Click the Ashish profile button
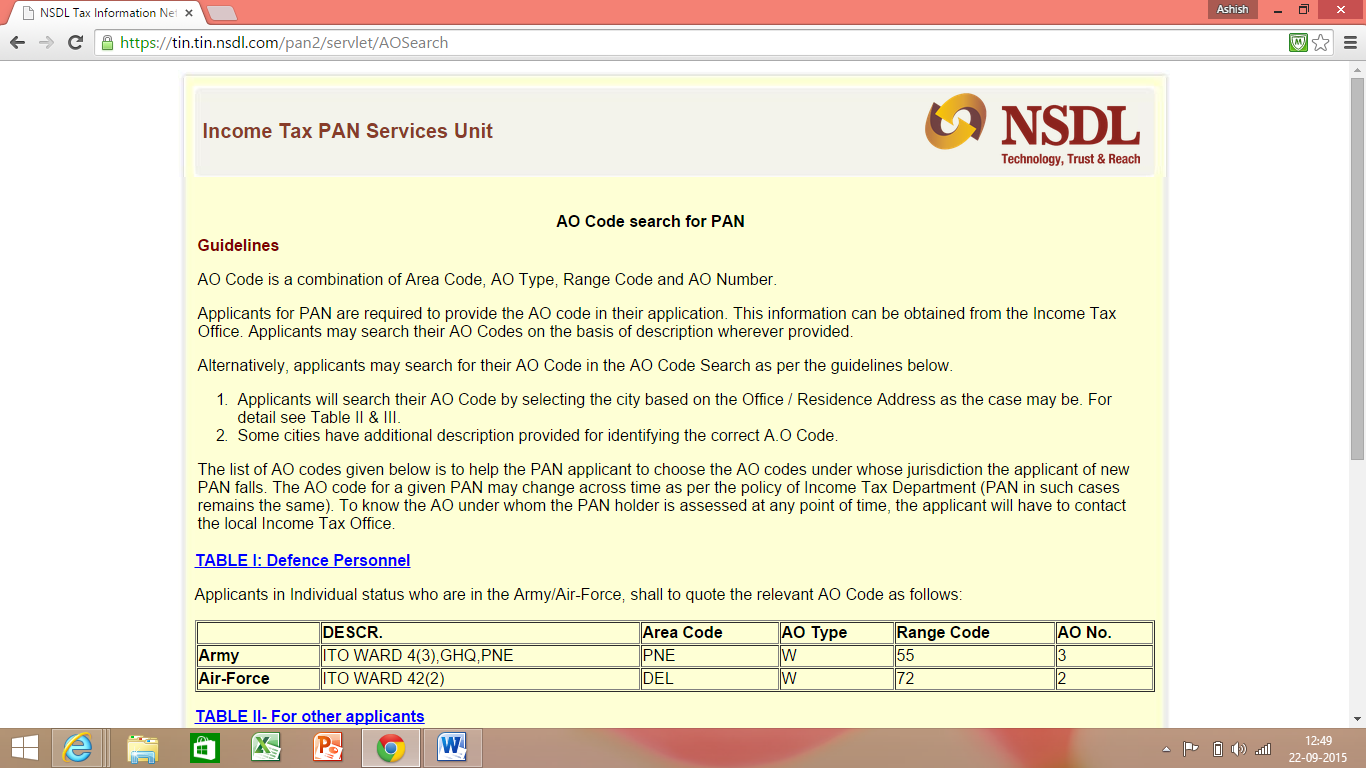Image resolution: width=1366 pixels, height=768 pixels. coord(1232,9)
